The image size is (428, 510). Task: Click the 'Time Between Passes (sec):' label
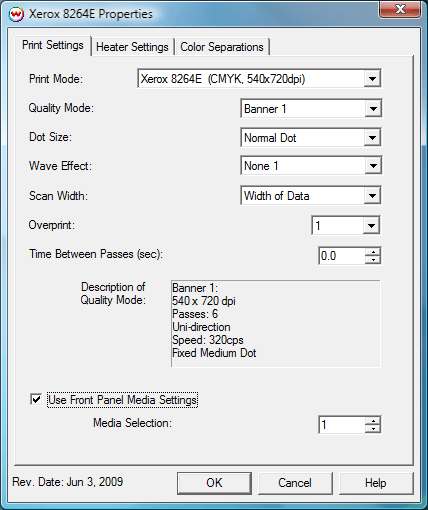coord(96,254)
